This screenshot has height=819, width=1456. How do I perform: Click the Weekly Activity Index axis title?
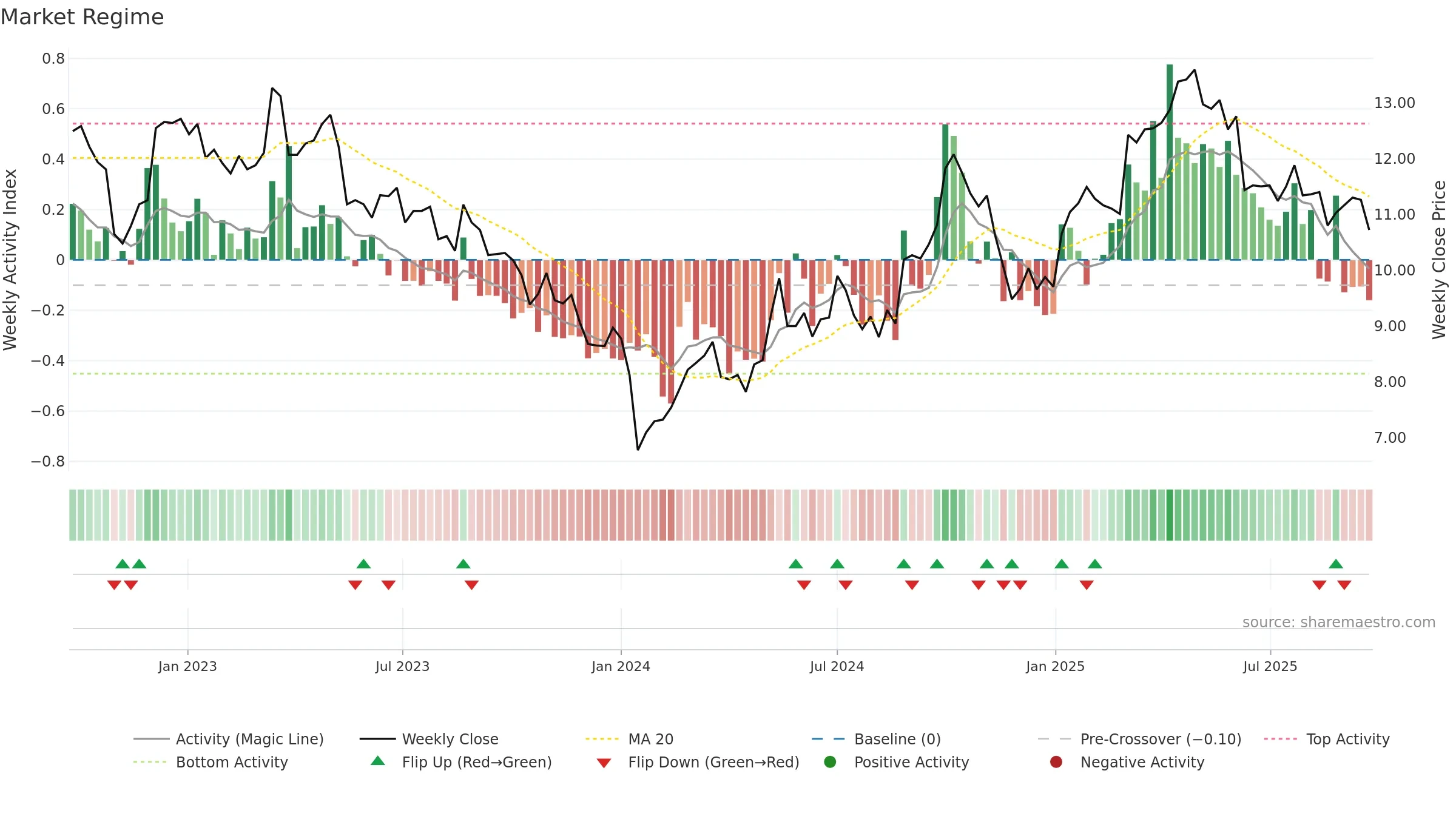[x=10, y=260]
